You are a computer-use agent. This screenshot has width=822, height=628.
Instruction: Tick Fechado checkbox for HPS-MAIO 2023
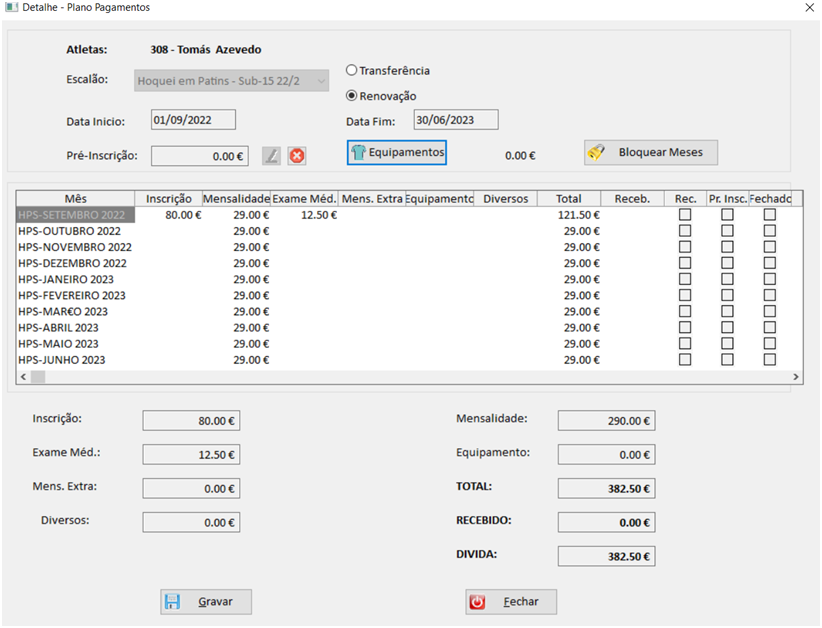click(x=770, y=343)
